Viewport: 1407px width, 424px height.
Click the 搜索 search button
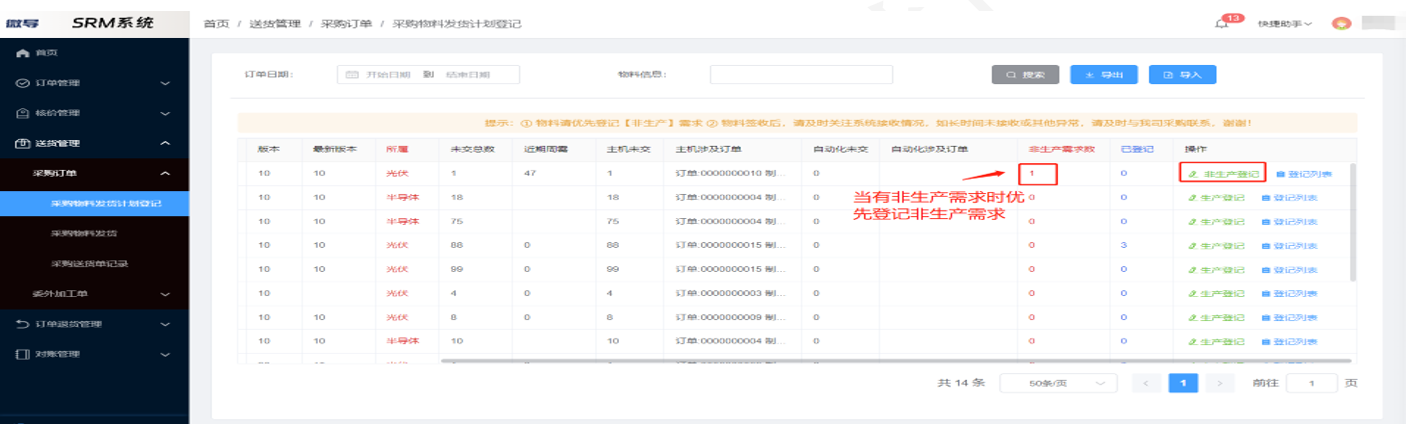click(x=1025, y=75)
